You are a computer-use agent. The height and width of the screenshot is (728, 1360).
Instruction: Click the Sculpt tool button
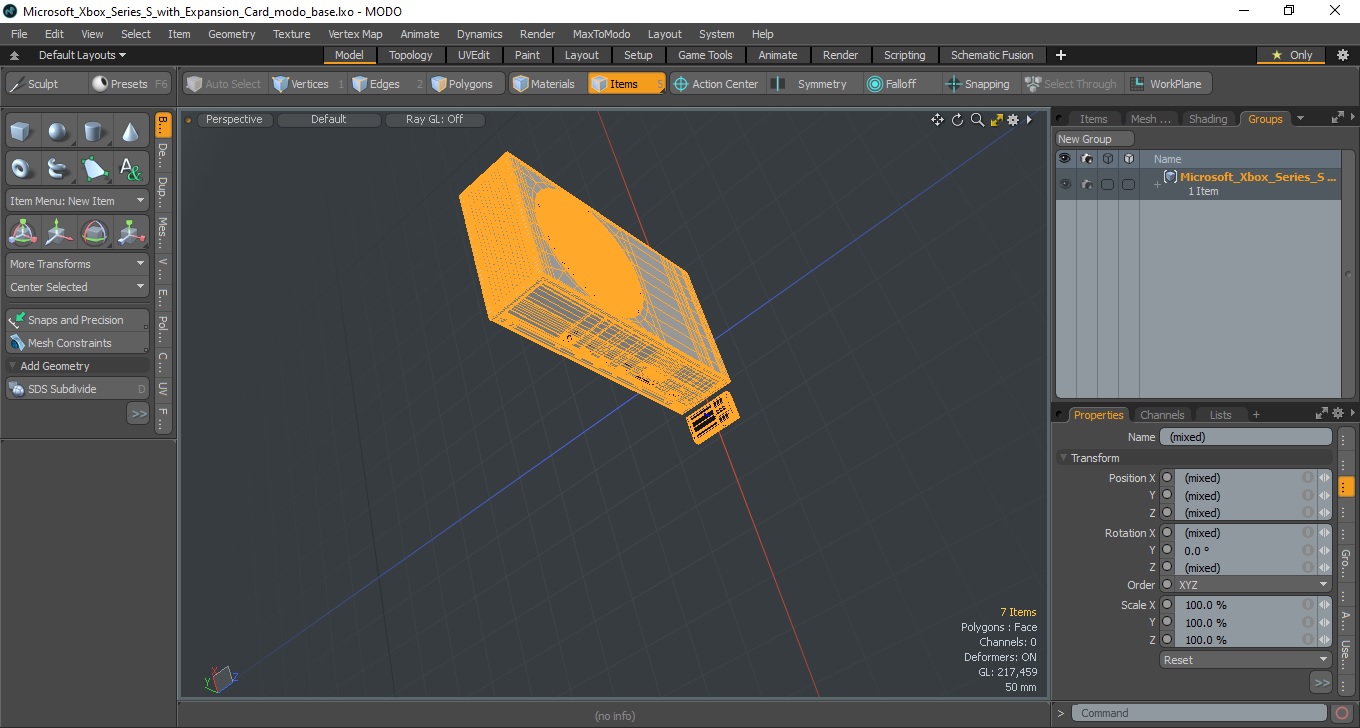[x=46, y=84]
